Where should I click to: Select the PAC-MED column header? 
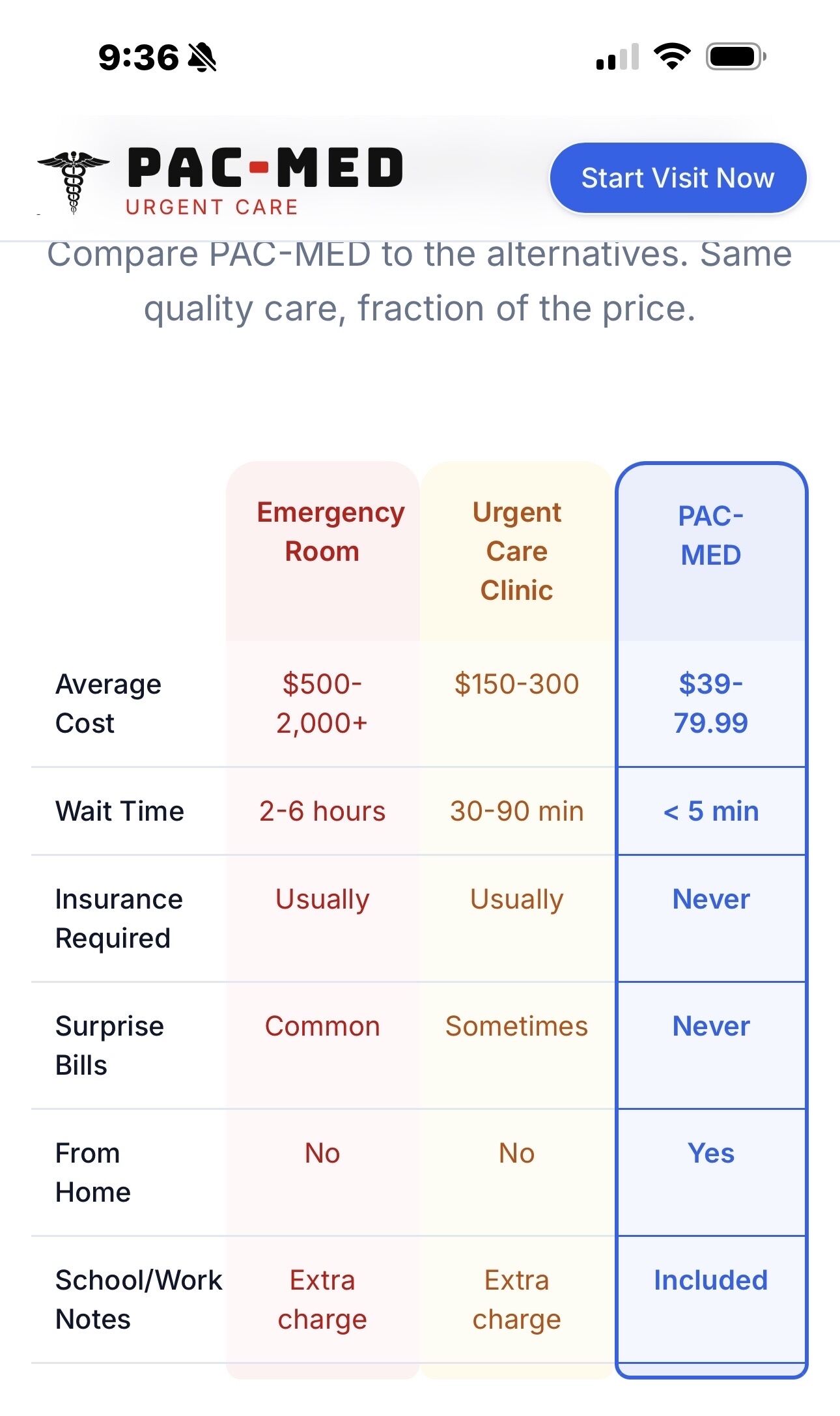click(x=710, y=535)
